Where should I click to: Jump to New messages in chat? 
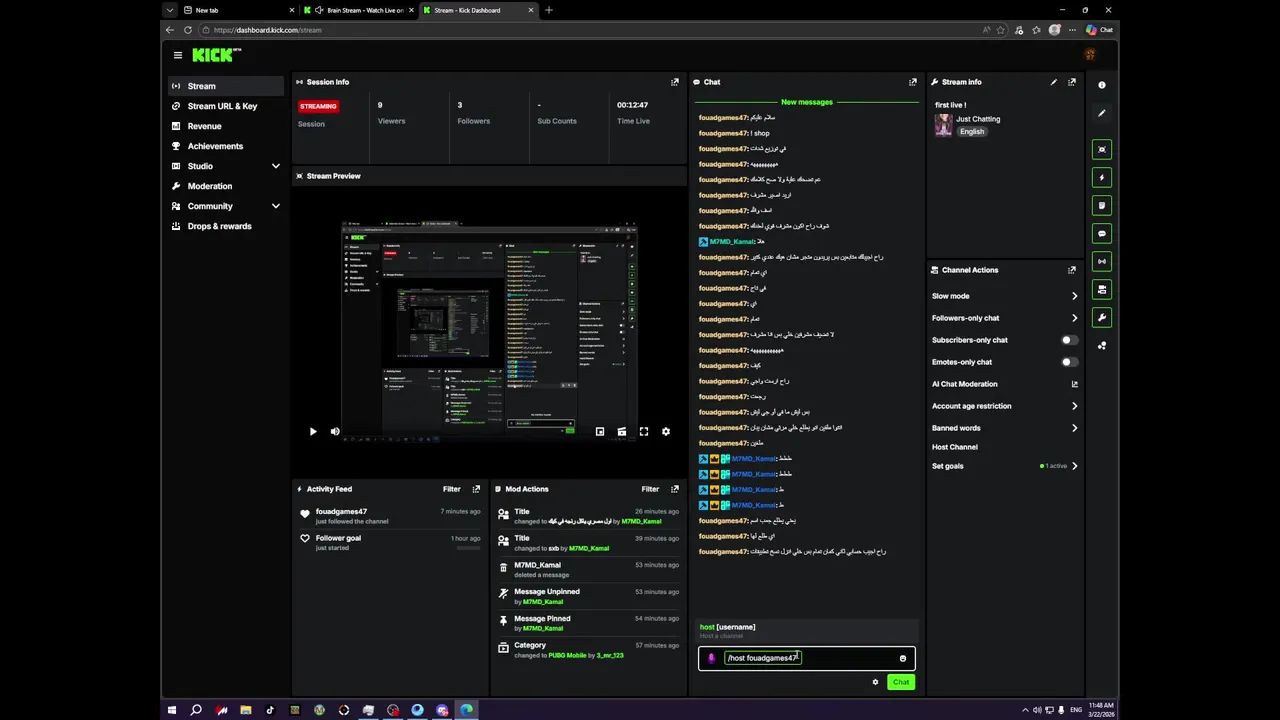coord(807,102)
